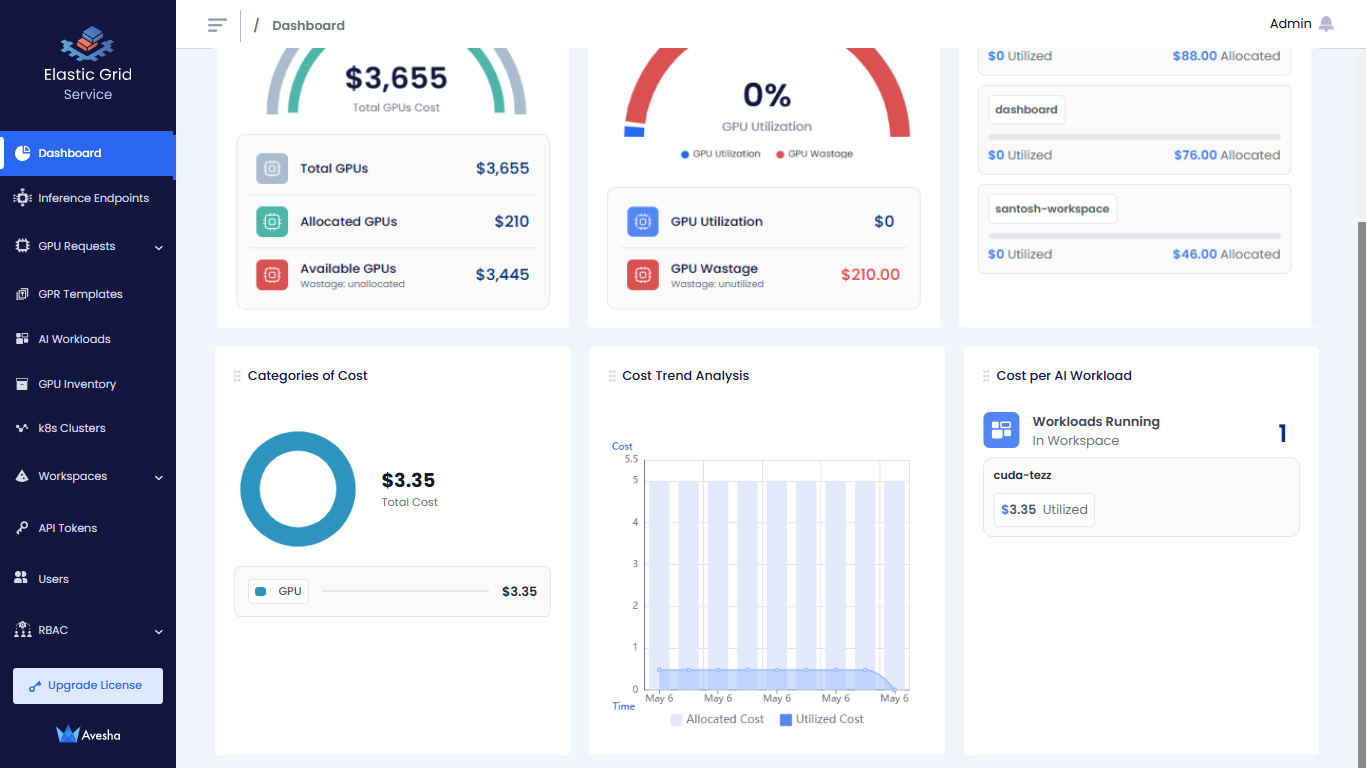Open the santosh-workspace tag
Viewport: 1366px width, 768px height.
tap(1052, 209)
